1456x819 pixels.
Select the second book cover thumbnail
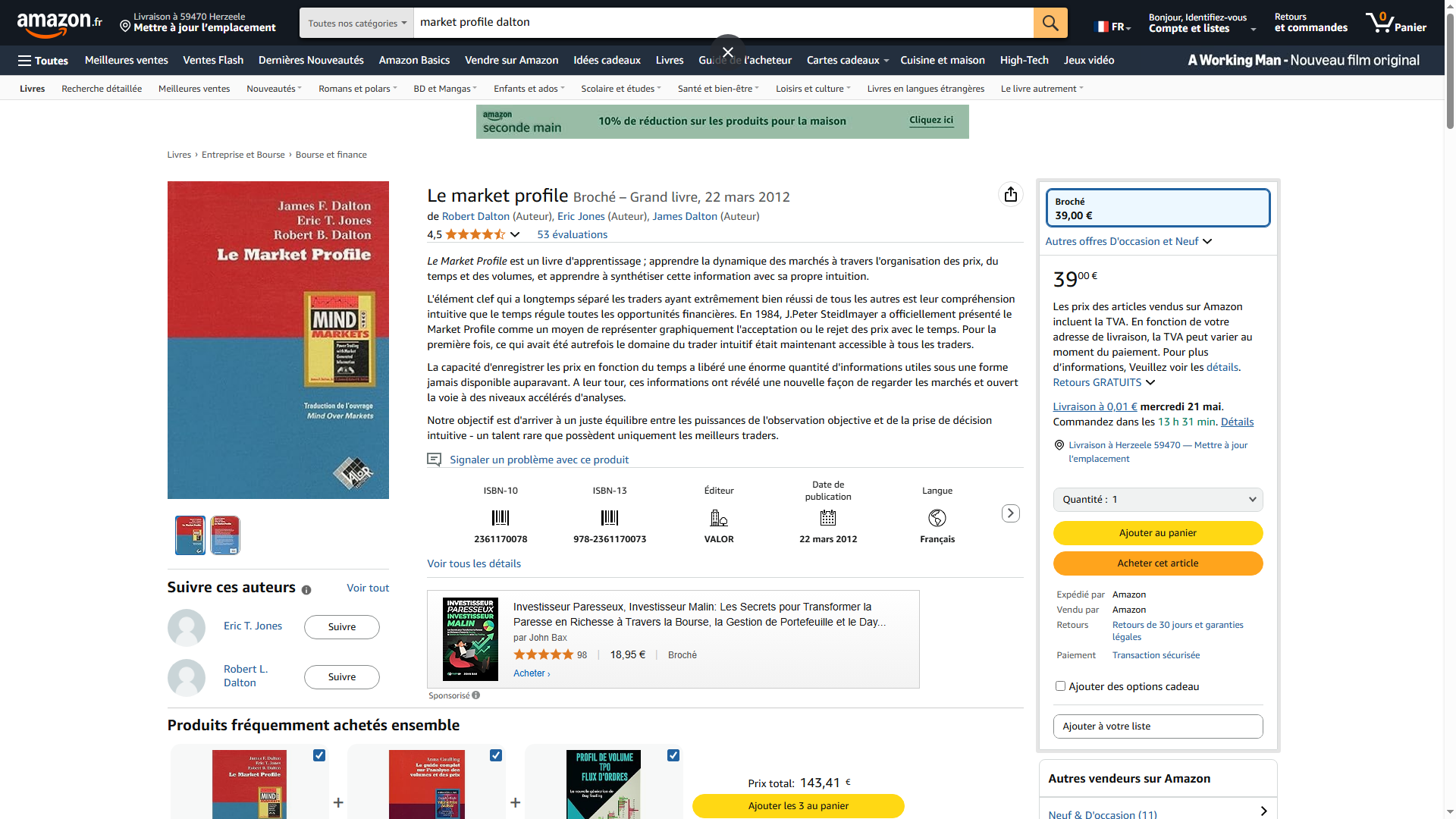point(225,535)
